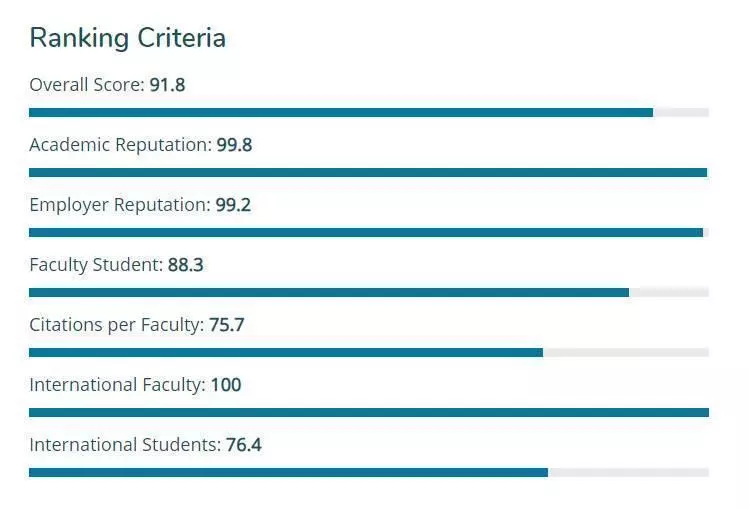Click the Employer Reputation progress bar
This screenshot has width=749, height=509.
coord(369,233)
